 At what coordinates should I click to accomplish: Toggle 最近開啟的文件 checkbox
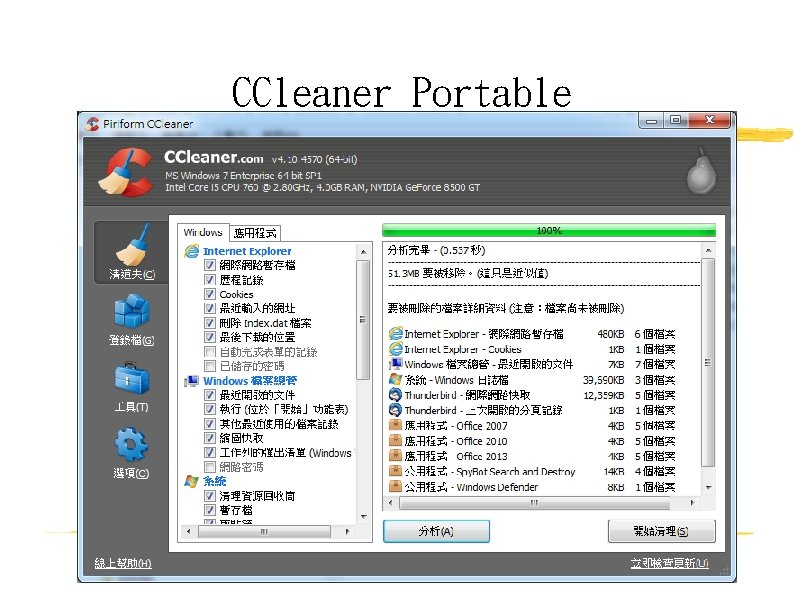click(210, 394)
